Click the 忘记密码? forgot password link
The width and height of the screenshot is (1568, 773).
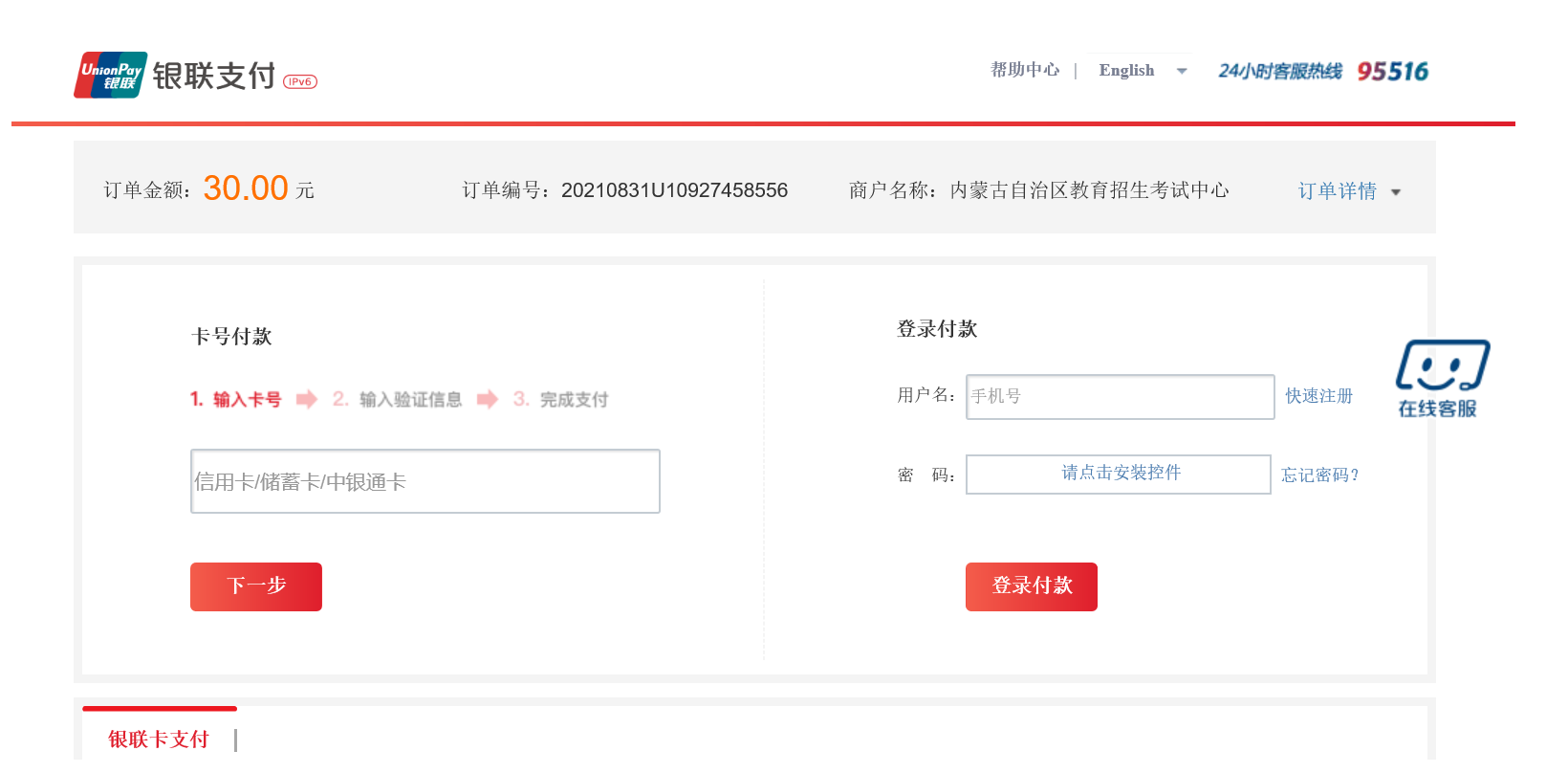[x=1319, y=475]
